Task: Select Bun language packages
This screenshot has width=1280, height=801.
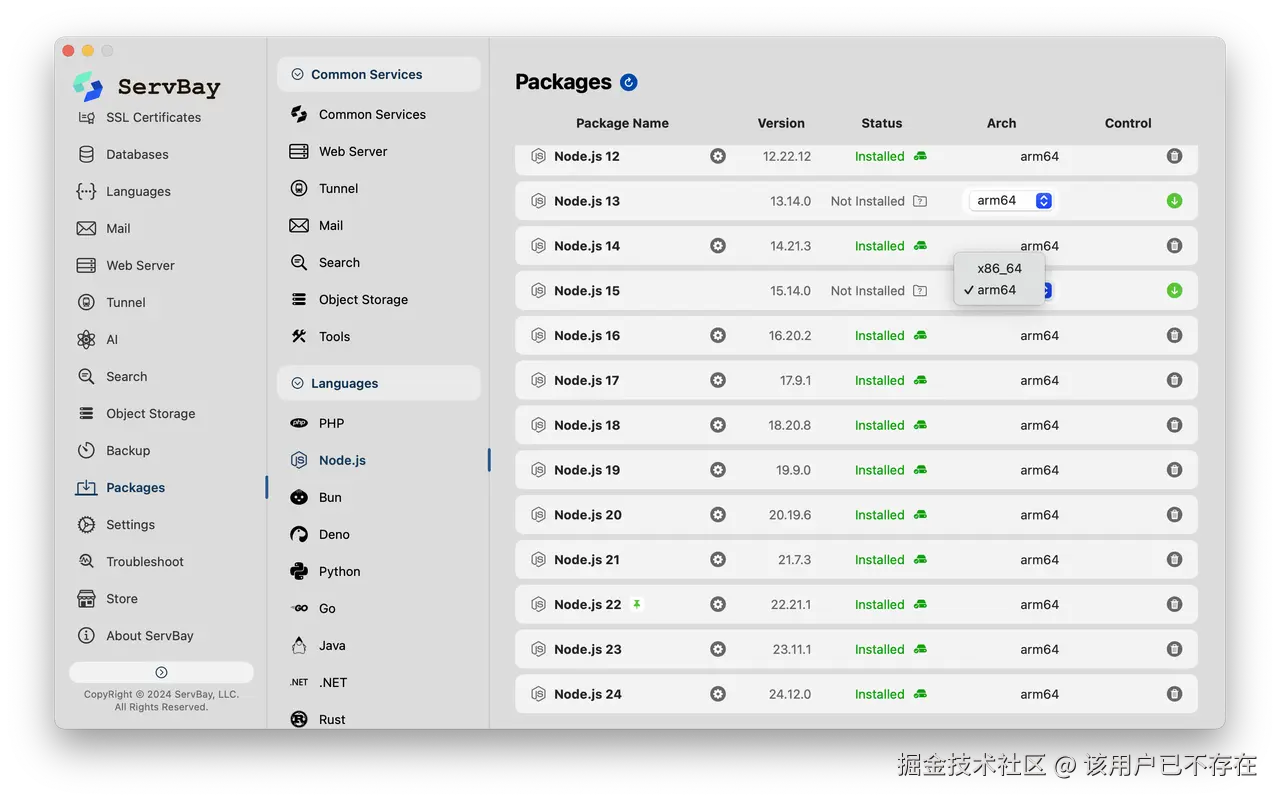Action: point(316,497)
